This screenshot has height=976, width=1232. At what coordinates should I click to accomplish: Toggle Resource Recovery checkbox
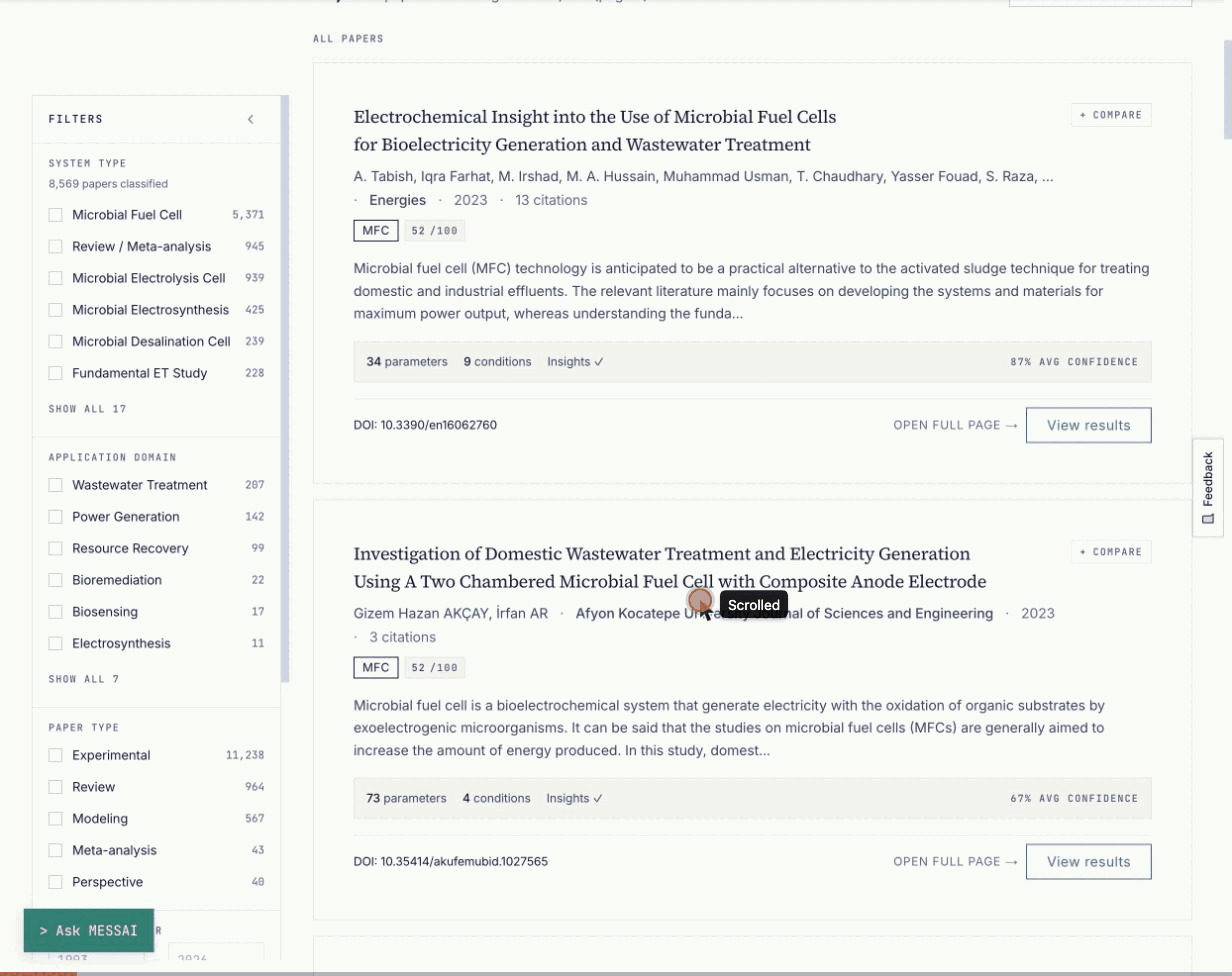55,548
